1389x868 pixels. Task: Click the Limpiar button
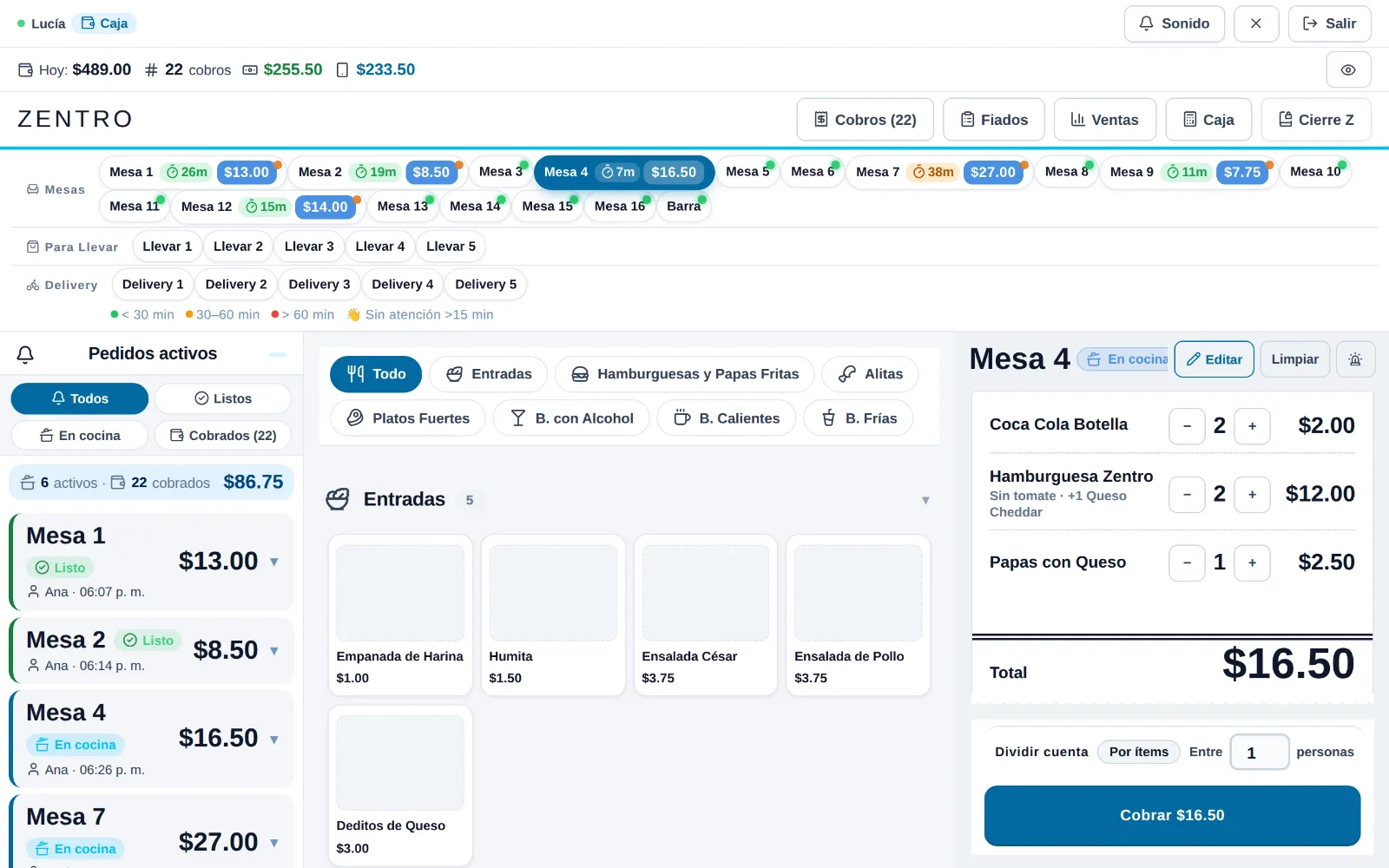click(x=1294, y=359)
